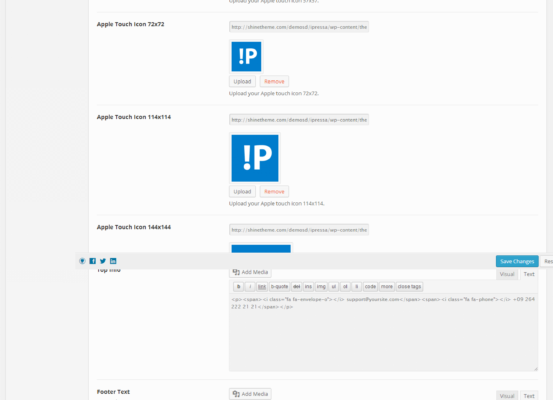Click the LinkedIn icon
The image size is (553, 400).
(x=113, y=261)
